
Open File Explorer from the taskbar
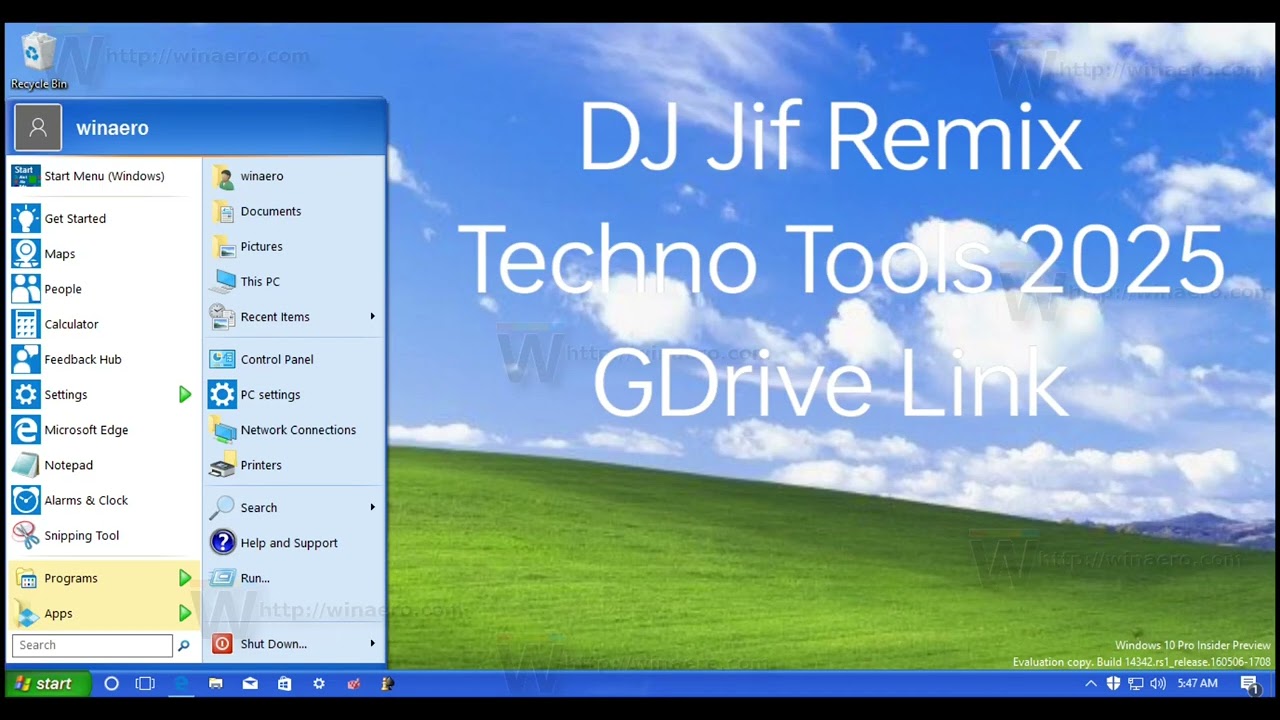(x=215, y=683)
